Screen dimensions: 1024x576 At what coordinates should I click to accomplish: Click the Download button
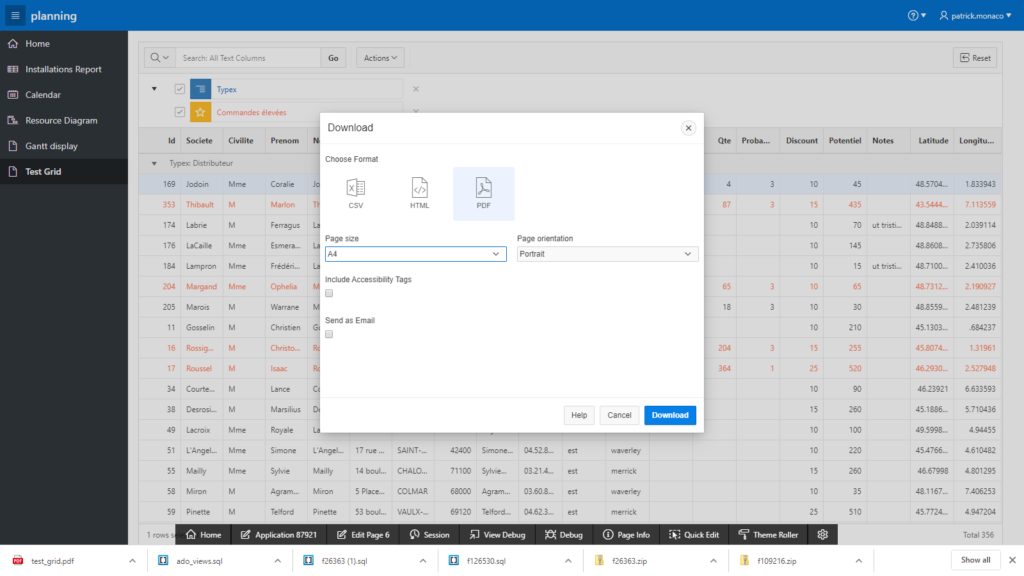click(x=670, y=415)
